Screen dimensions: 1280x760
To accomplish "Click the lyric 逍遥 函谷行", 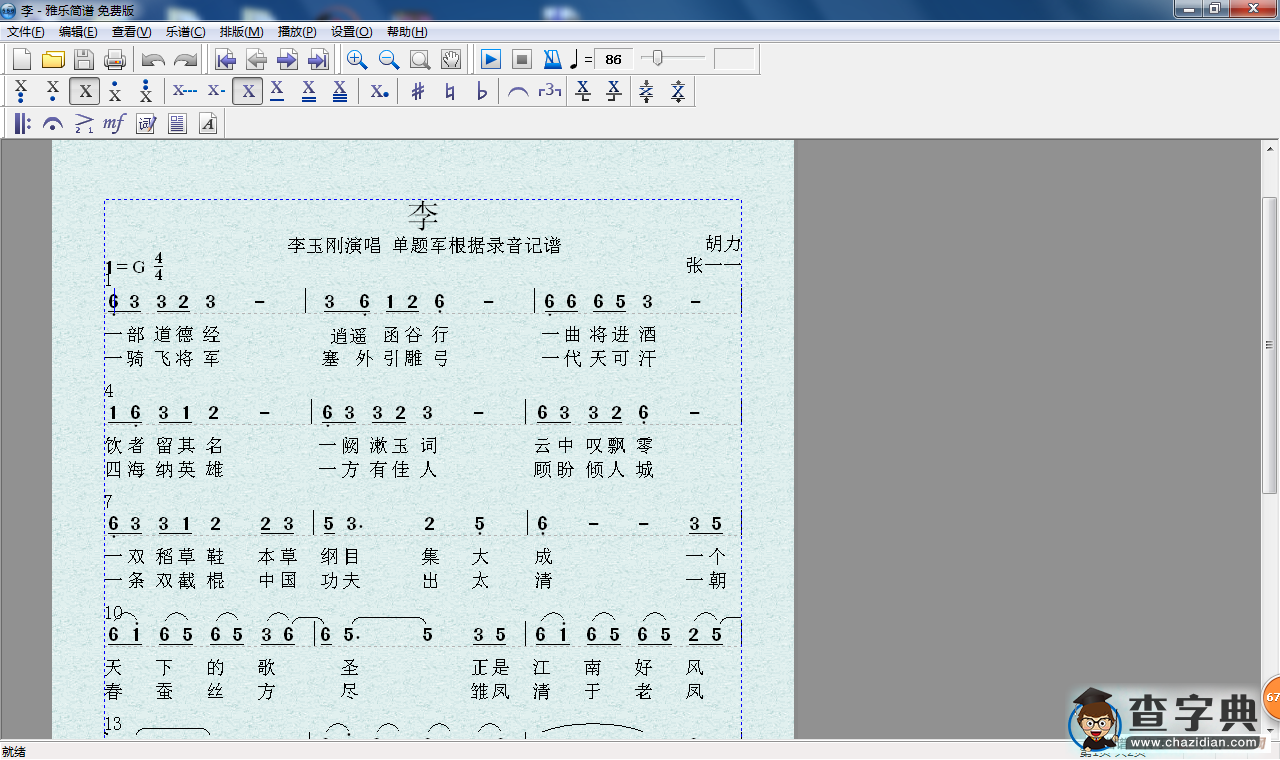I will (391, 334).
